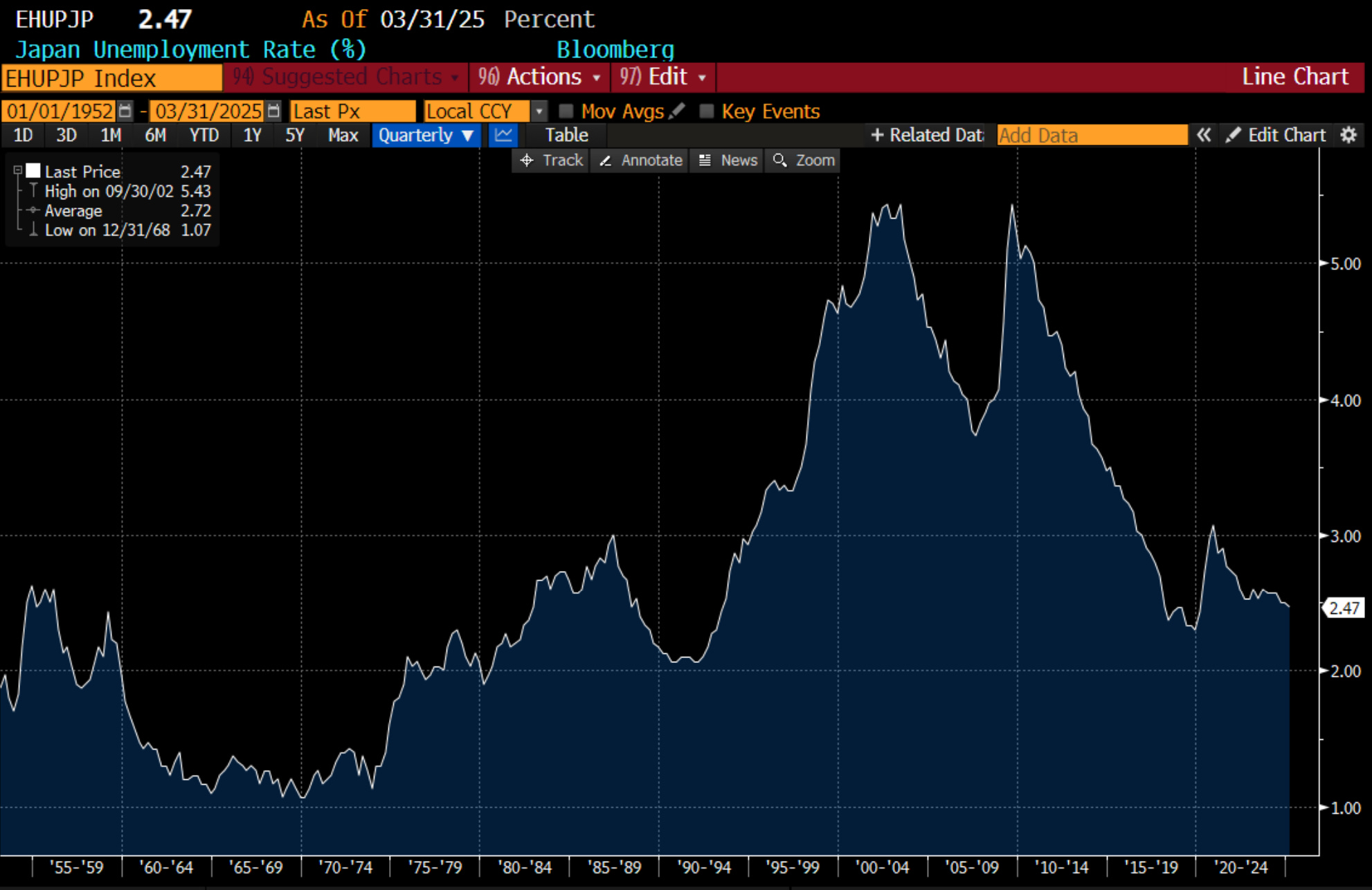The height and width of the screenshot is (890, 1372).
Task: Open the Edit menu
Action: point(662,77)
